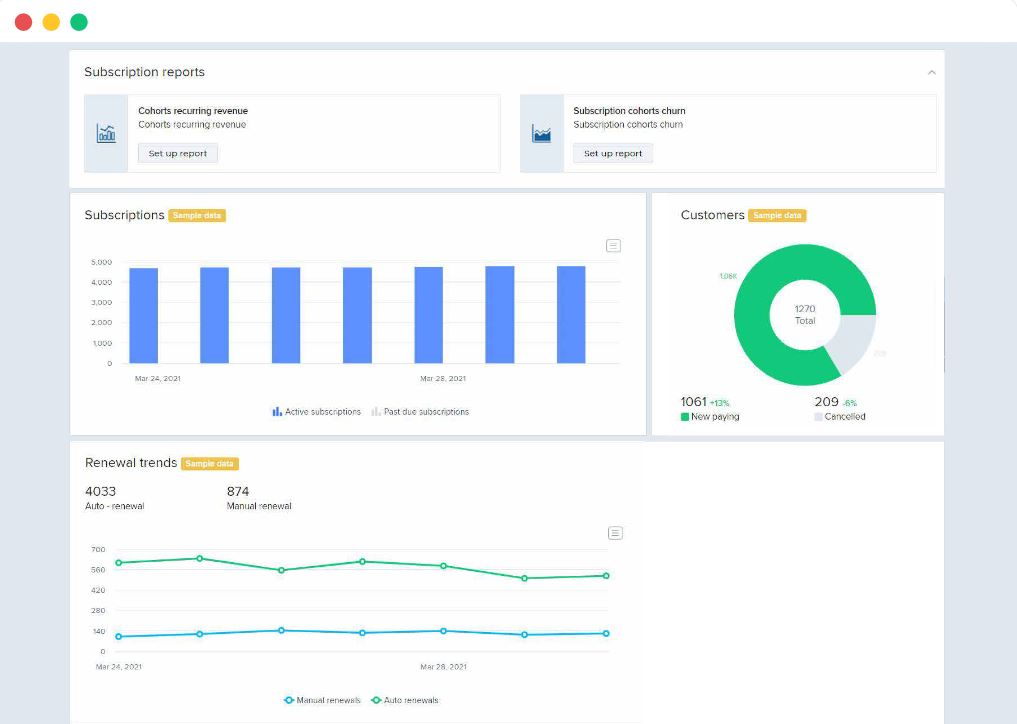Click the Sample data badge beside Renewal trends
The image size is (1017, 724).
click(209, 463)
